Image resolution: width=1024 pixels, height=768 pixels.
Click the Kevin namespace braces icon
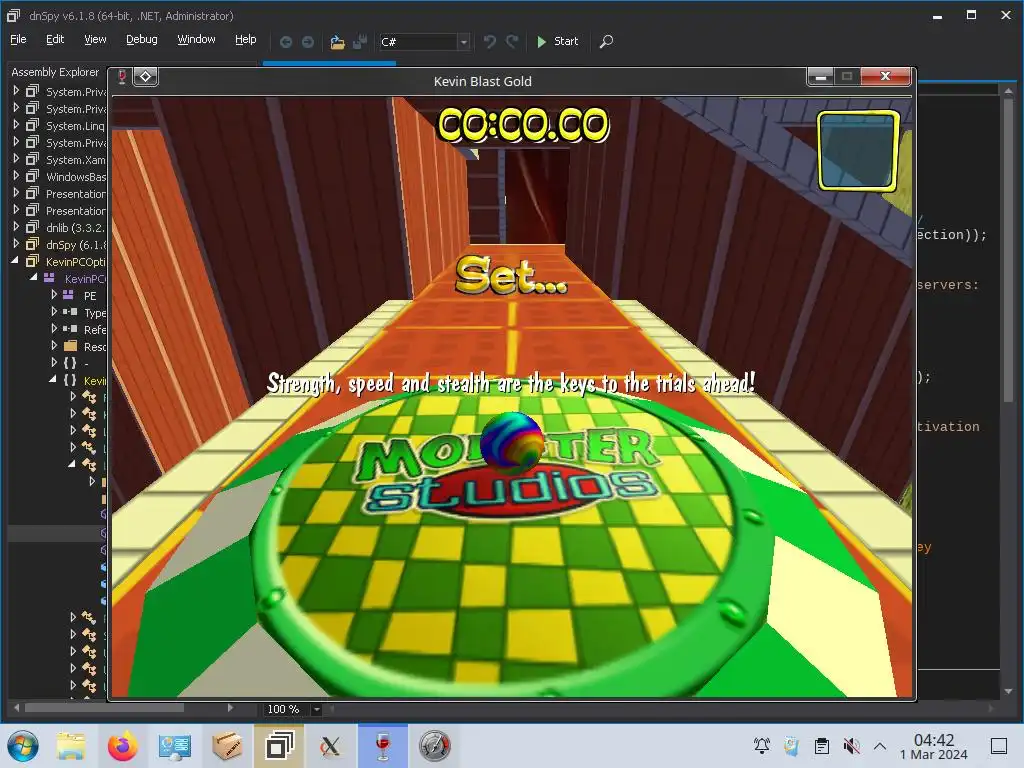(70, 380)
